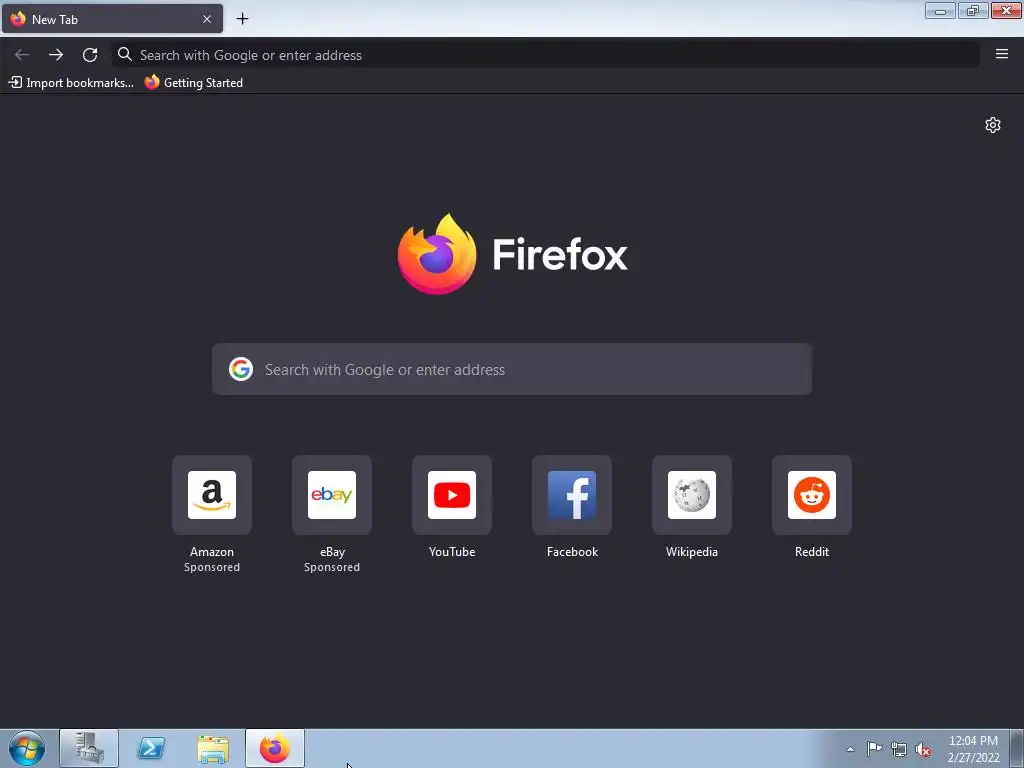Open the clock showing 12:04 PM
The height and width of the screenshot is (768, 1024).
[973, 749]
